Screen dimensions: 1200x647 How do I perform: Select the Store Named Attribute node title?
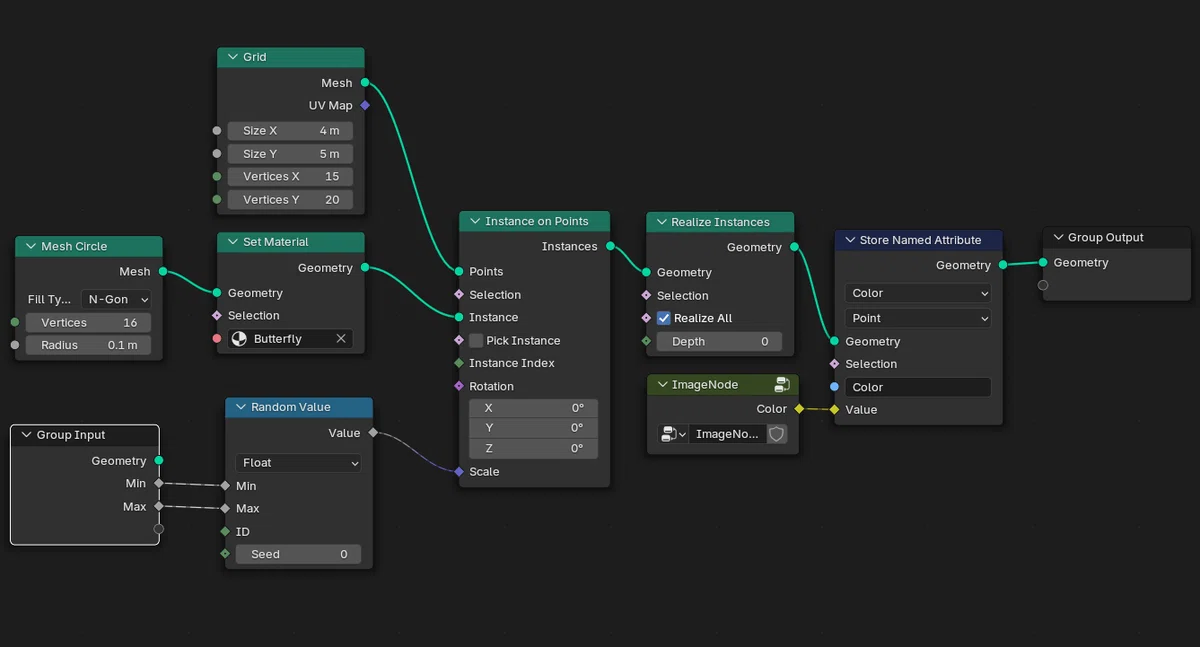click(920, 240)
